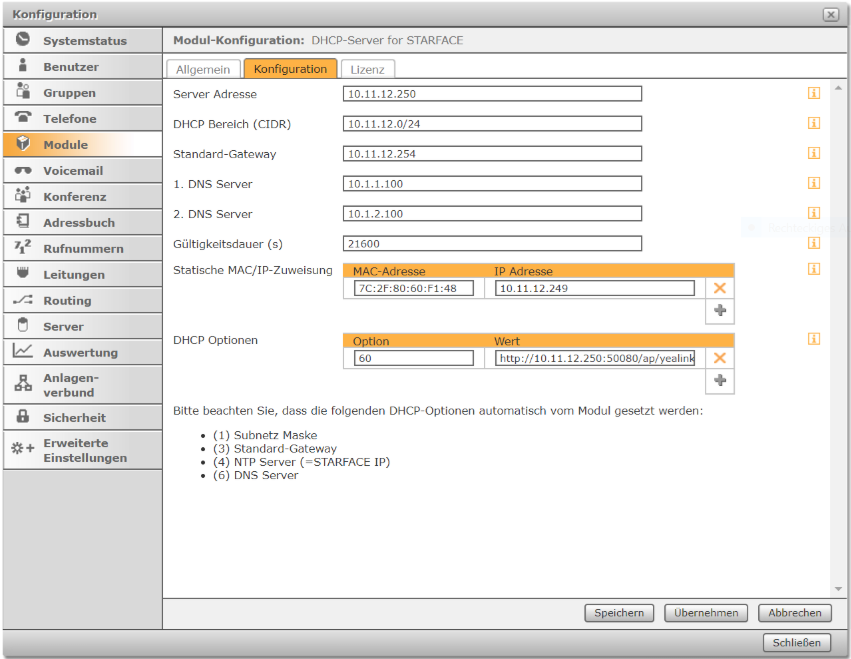Open Systemstatus in the sidebar

click(x=82, y=41)
